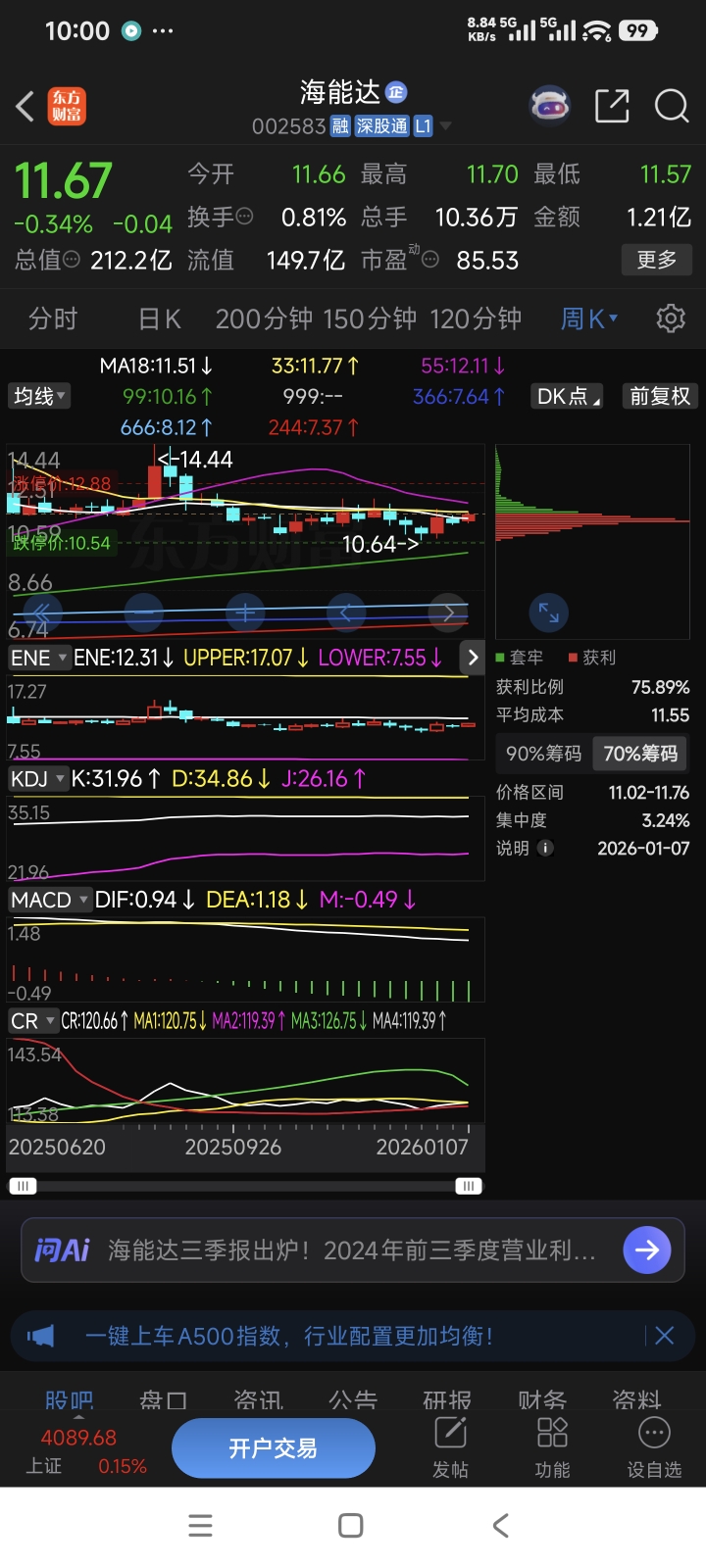706x1568 pixels.
Task: Tap 上证 index 4089.68 quote
Action: pyautogui.click(x=78, y=1451)
